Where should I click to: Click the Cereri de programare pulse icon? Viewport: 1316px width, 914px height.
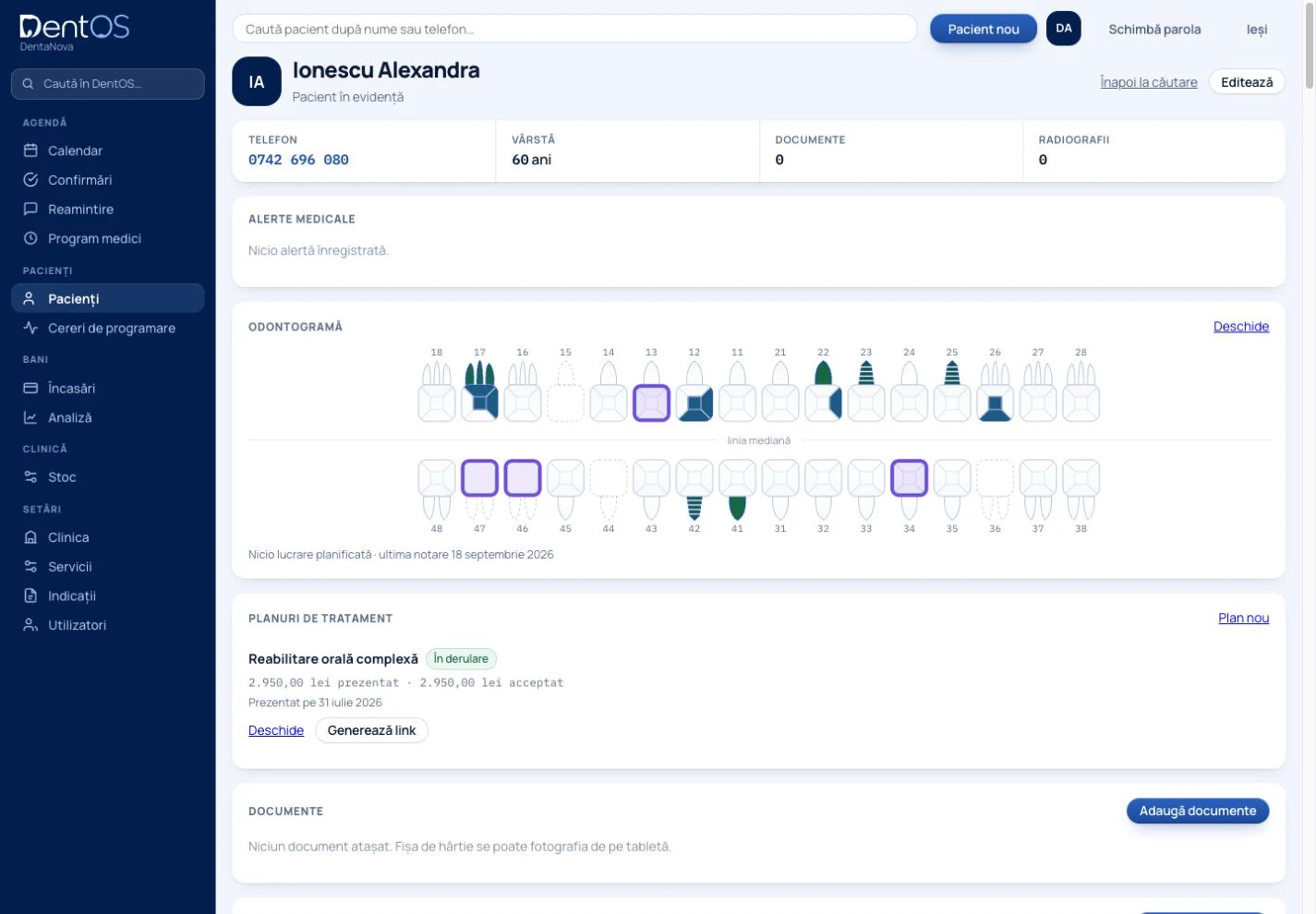click(30, 328)
